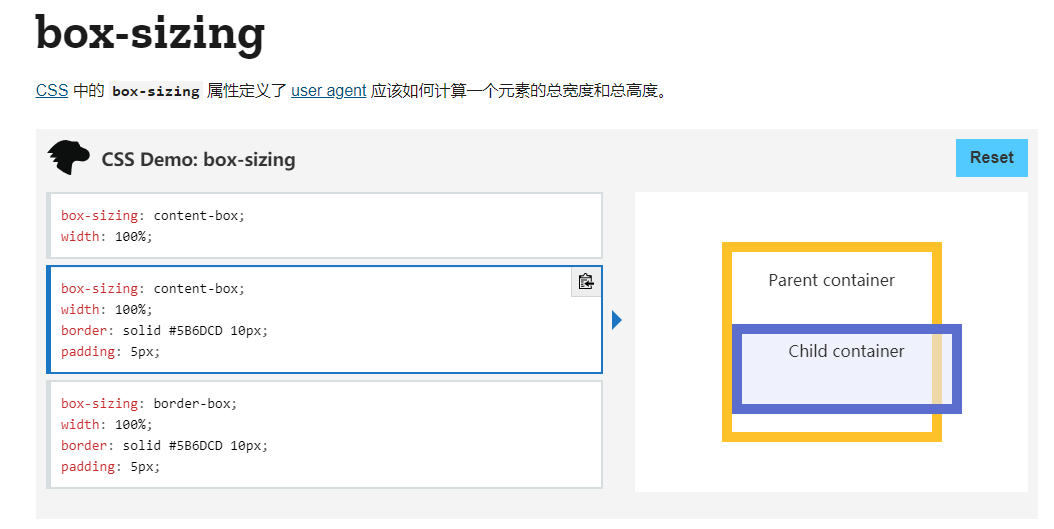Click the blue border of the child container

846,408
